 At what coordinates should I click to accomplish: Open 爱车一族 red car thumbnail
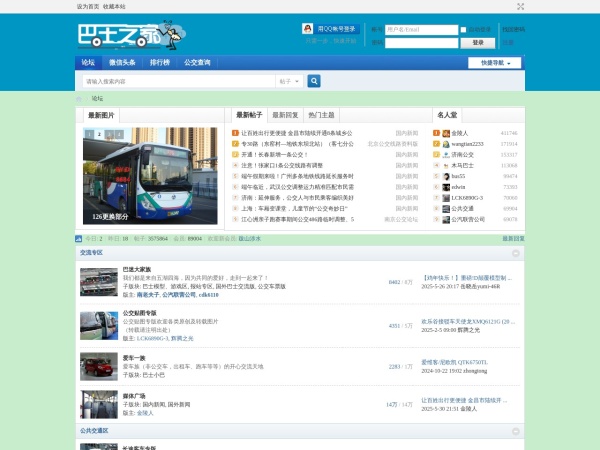(99, 367)
